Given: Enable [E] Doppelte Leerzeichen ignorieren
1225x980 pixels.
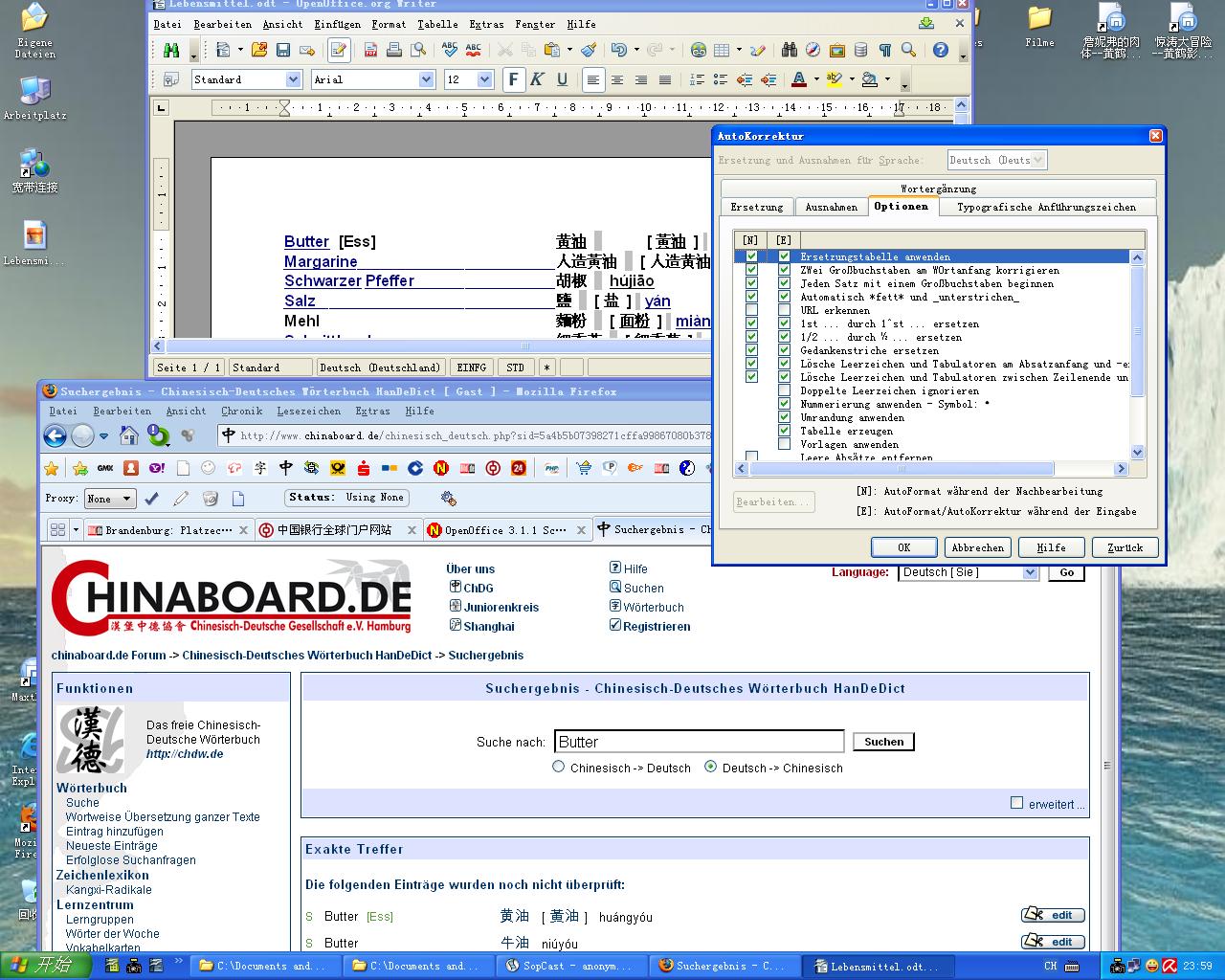Looking at the screenshot, I should tap(784, 390).
